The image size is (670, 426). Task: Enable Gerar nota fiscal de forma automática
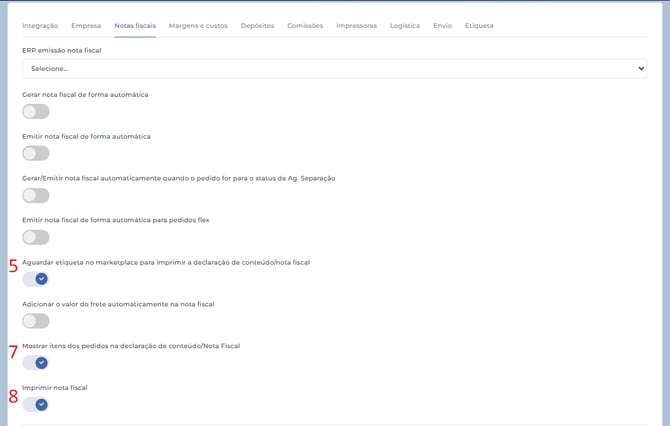[x=36, y=112]
